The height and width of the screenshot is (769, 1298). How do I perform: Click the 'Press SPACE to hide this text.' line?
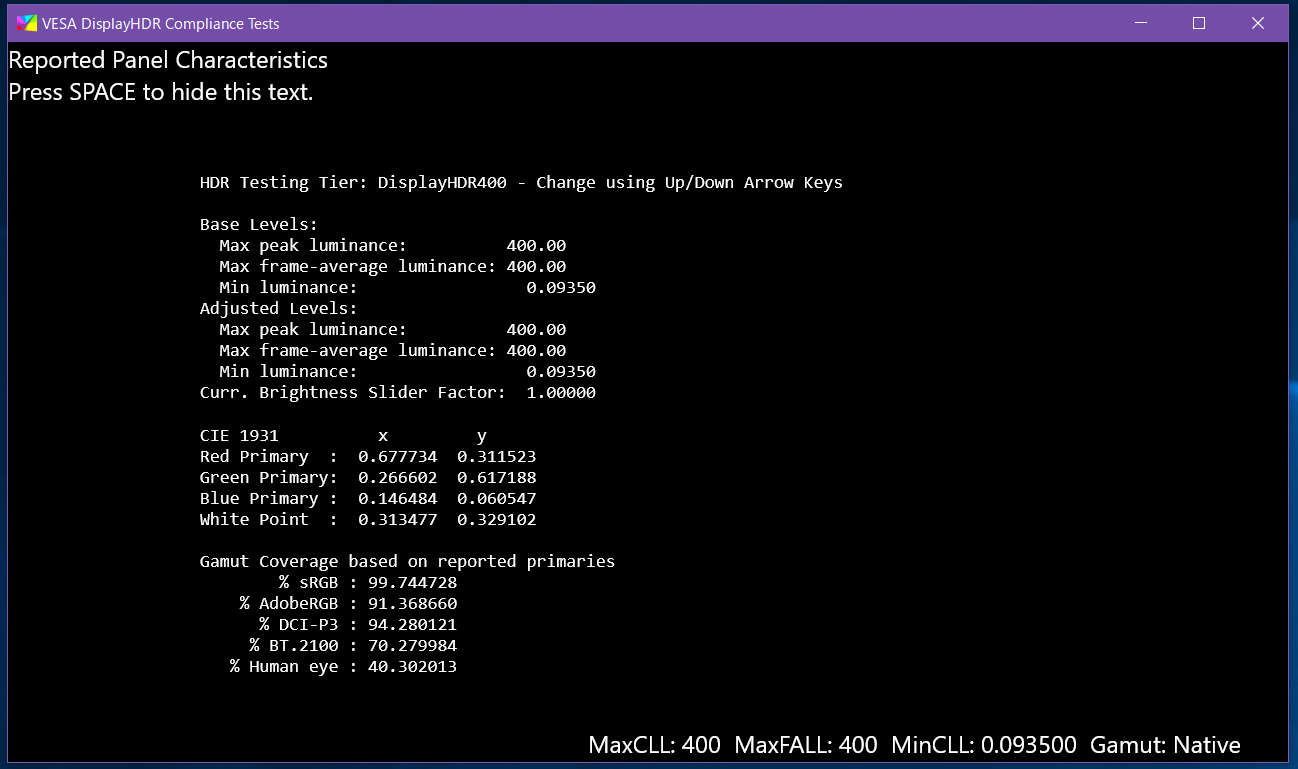point(161,92)
